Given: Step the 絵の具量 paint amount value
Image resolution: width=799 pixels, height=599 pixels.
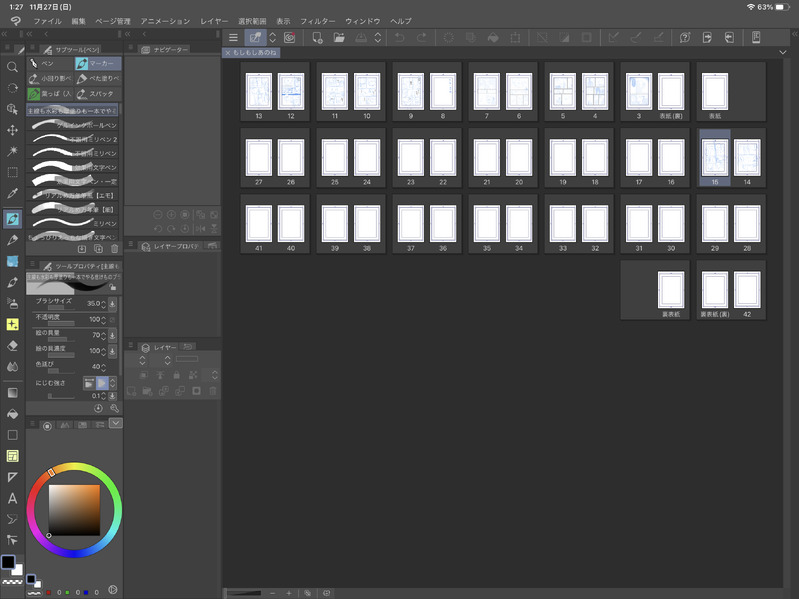Looking at the screenshot, I should coord(103,335).
